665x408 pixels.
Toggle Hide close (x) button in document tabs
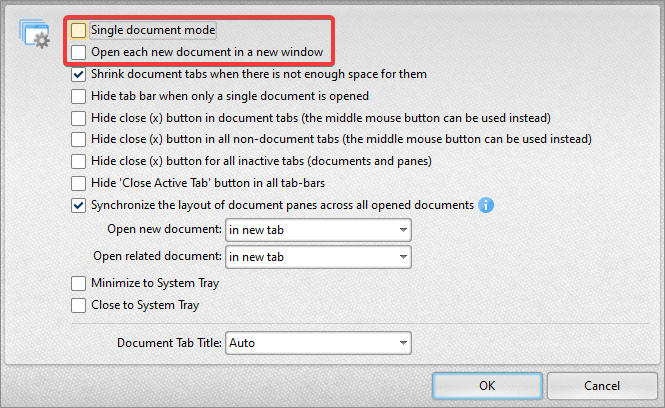78,118
